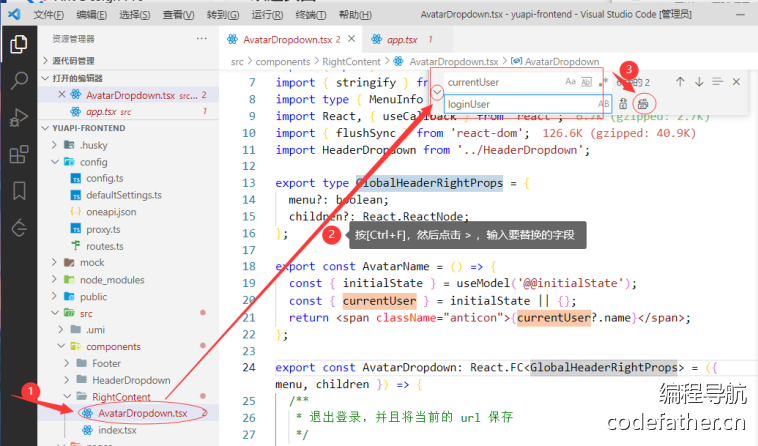This screenshot has width=758, height=446.
Task: Open Explorer more actions (...) menu
Action: click(x=202, y=39)
